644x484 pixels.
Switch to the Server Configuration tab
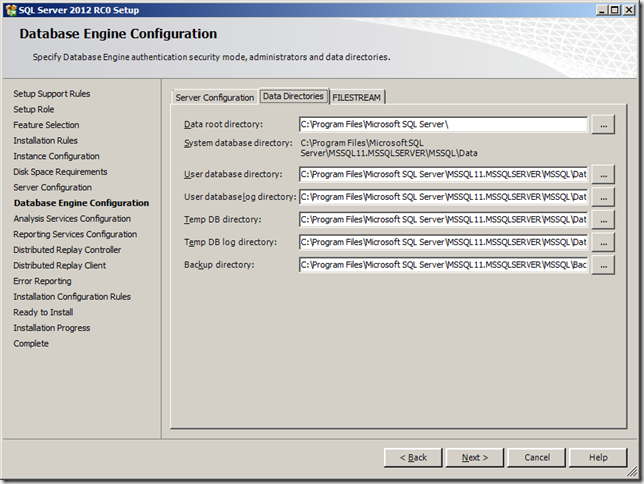click(214, 97)
